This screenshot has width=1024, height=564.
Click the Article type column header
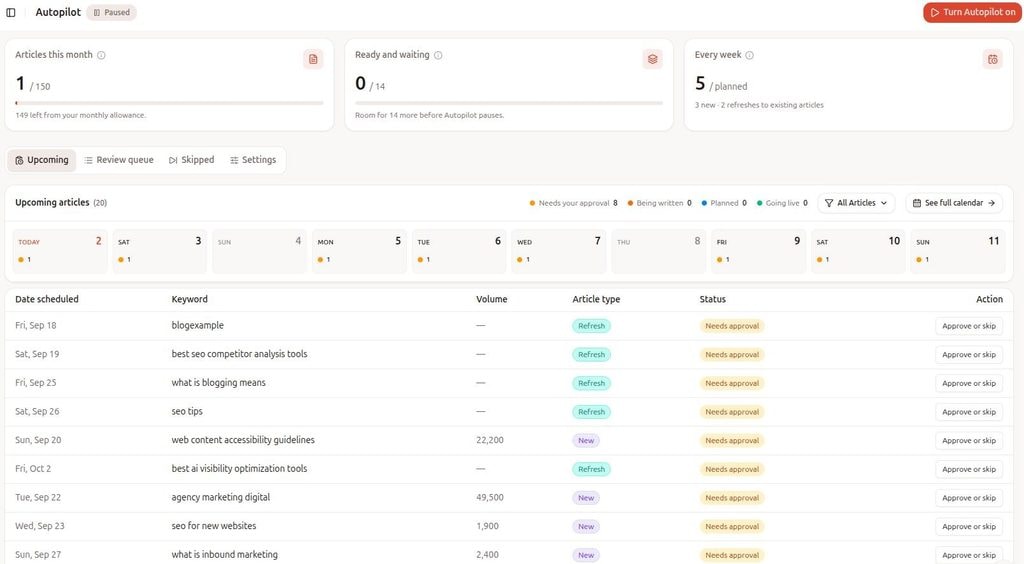coord(596,299)
